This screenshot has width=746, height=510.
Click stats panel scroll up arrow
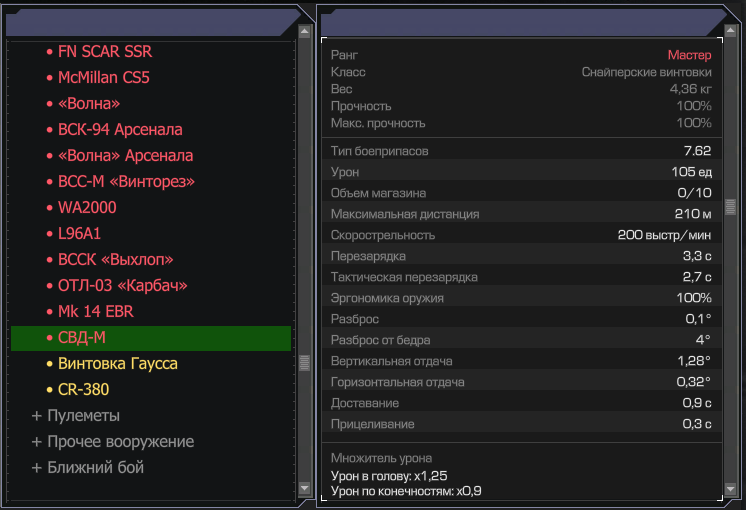click(730, 31)
